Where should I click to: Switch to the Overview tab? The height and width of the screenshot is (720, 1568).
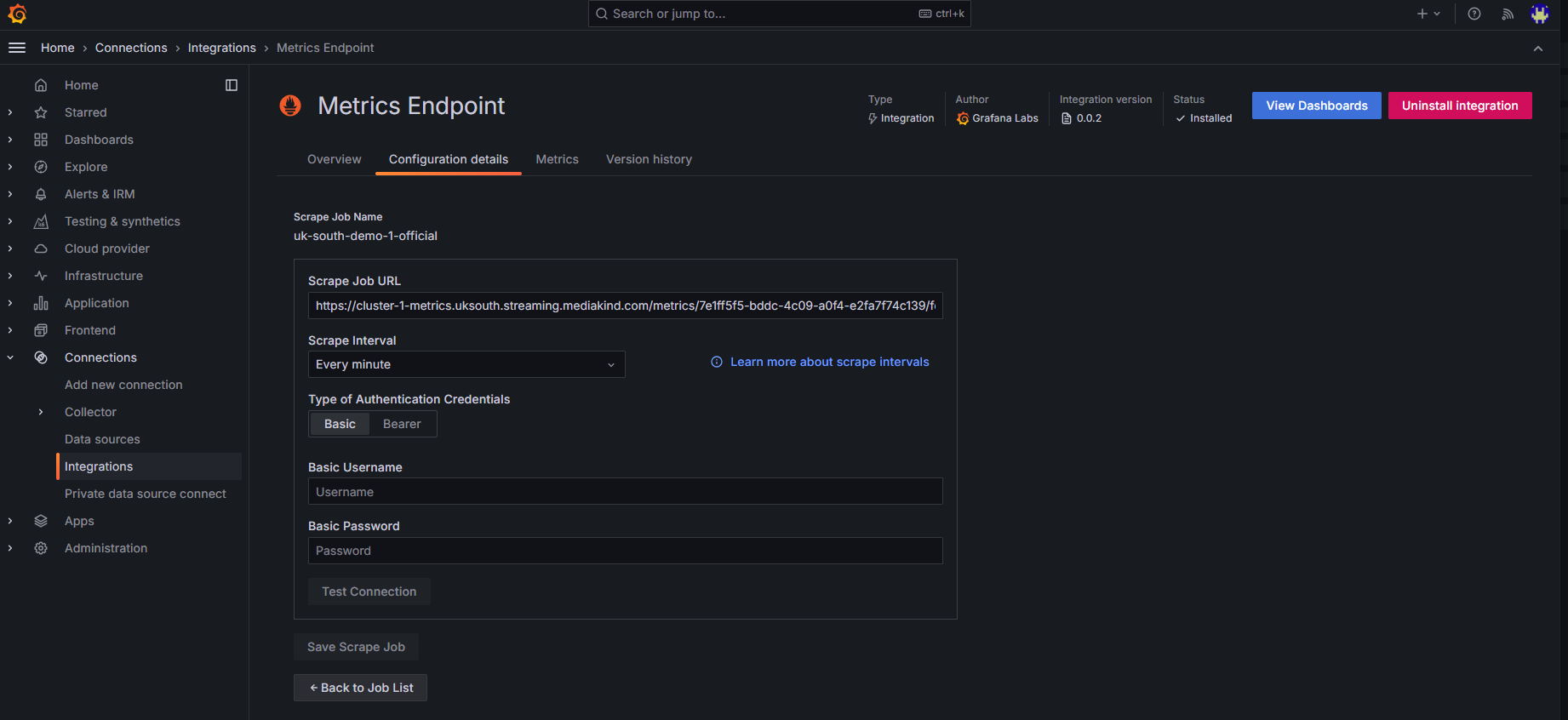point(334,159)
